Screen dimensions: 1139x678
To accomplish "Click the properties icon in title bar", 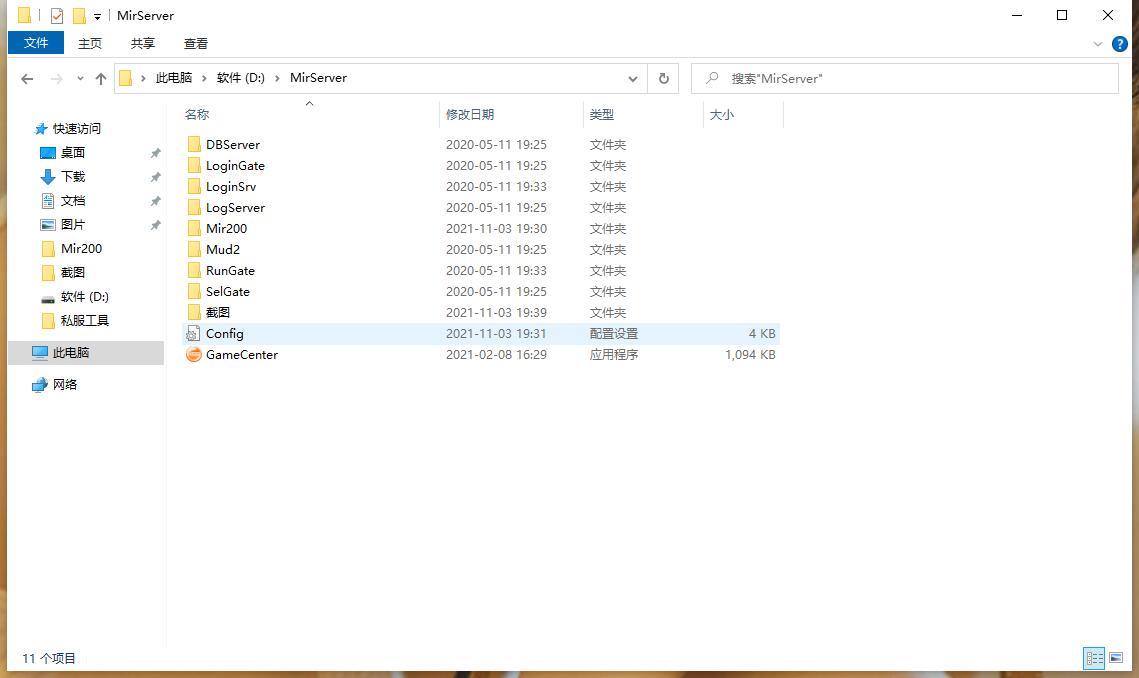I will pos(56,16).
